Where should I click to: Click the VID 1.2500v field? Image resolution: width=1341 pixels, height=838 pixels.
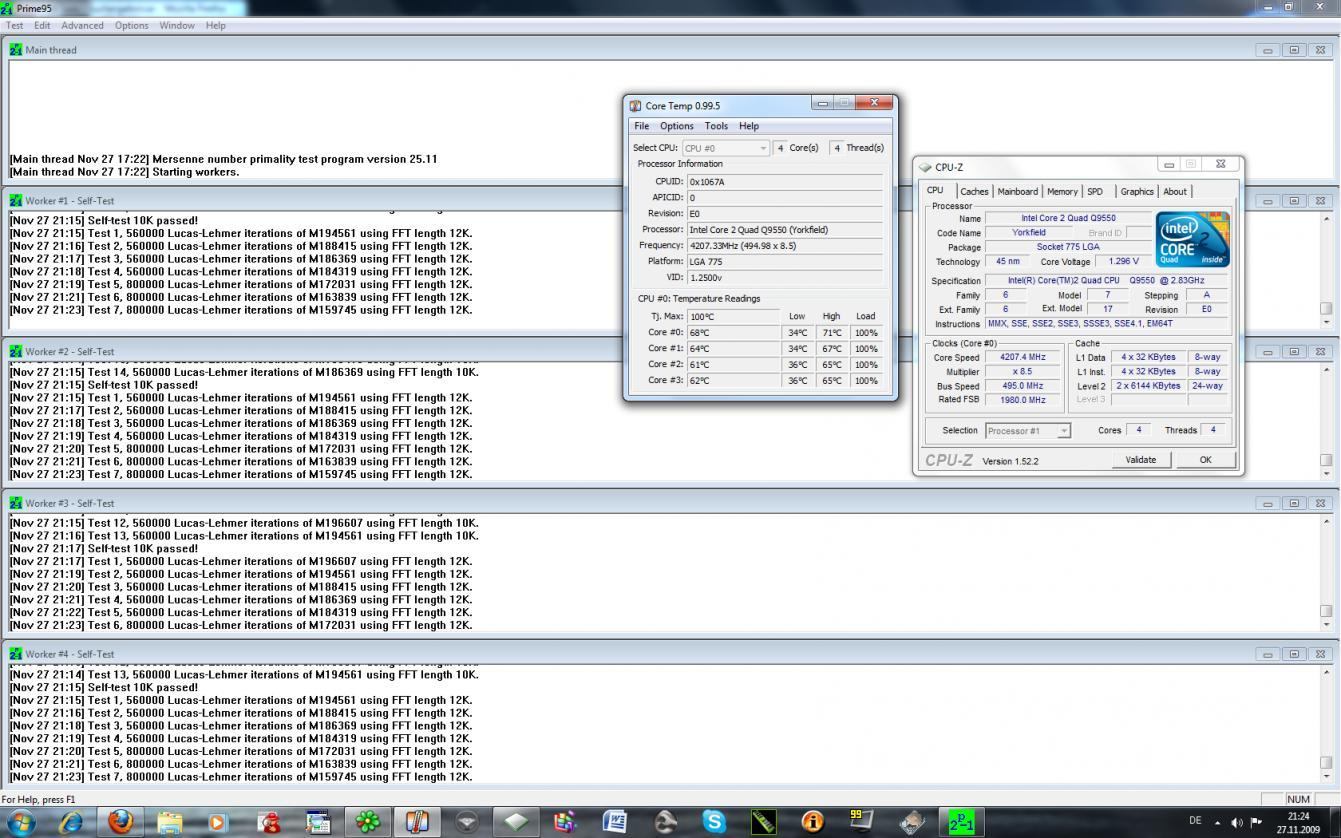785,277
